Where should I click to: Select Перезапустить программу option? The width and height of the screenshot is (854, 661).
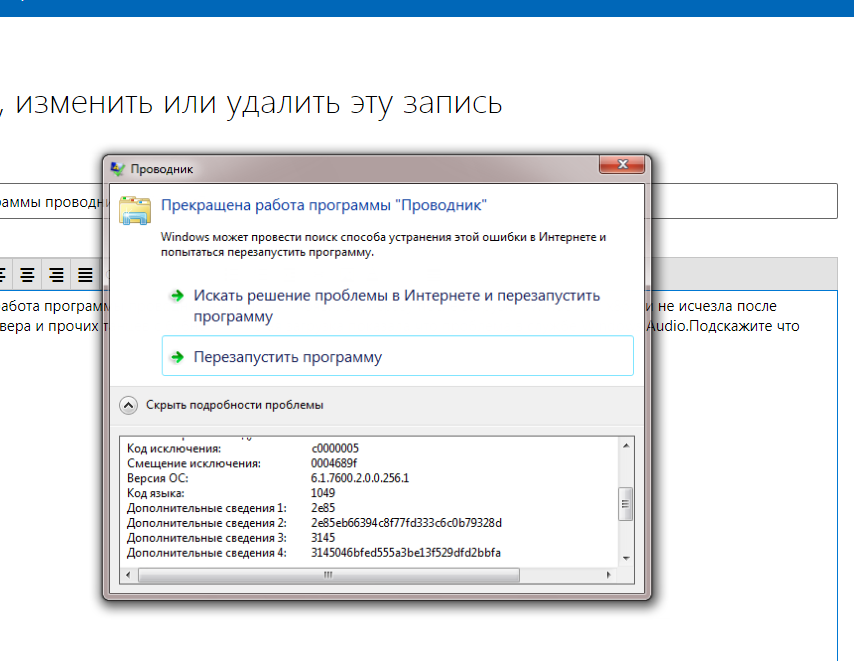pos(398,356)
